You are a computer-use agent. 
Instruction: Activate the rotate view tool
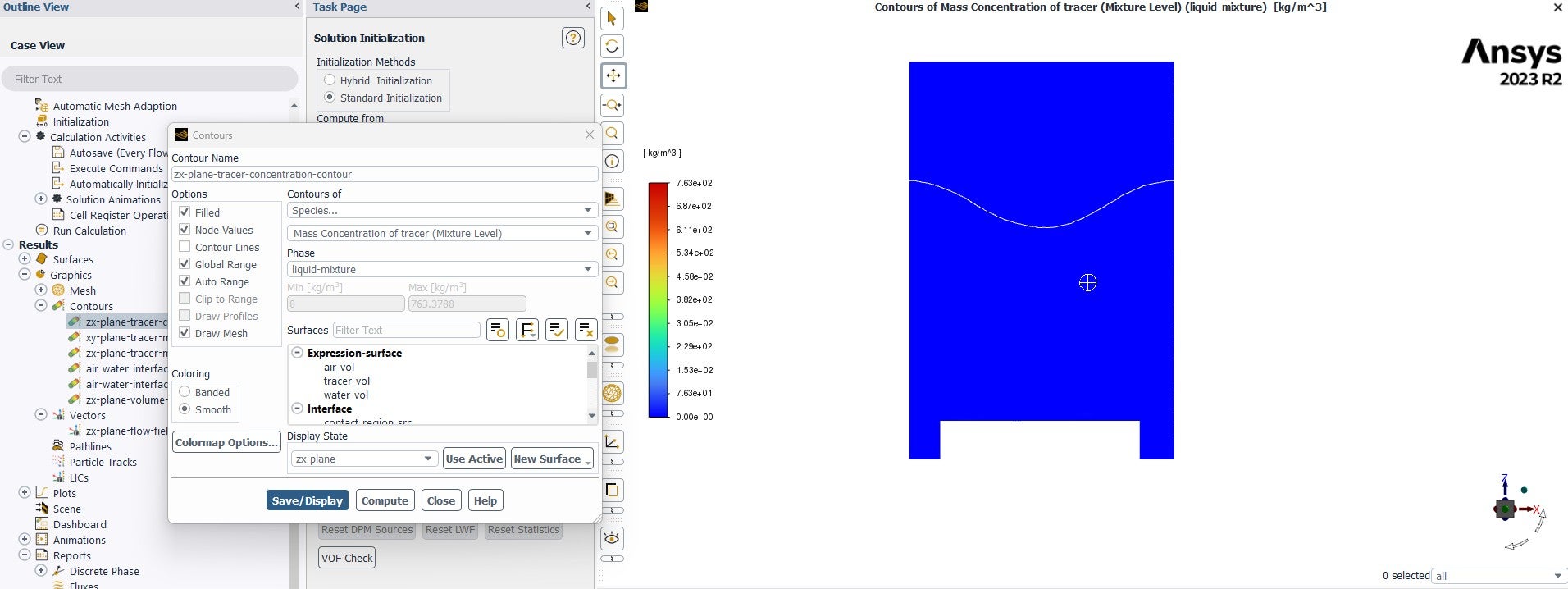point(612,47)
